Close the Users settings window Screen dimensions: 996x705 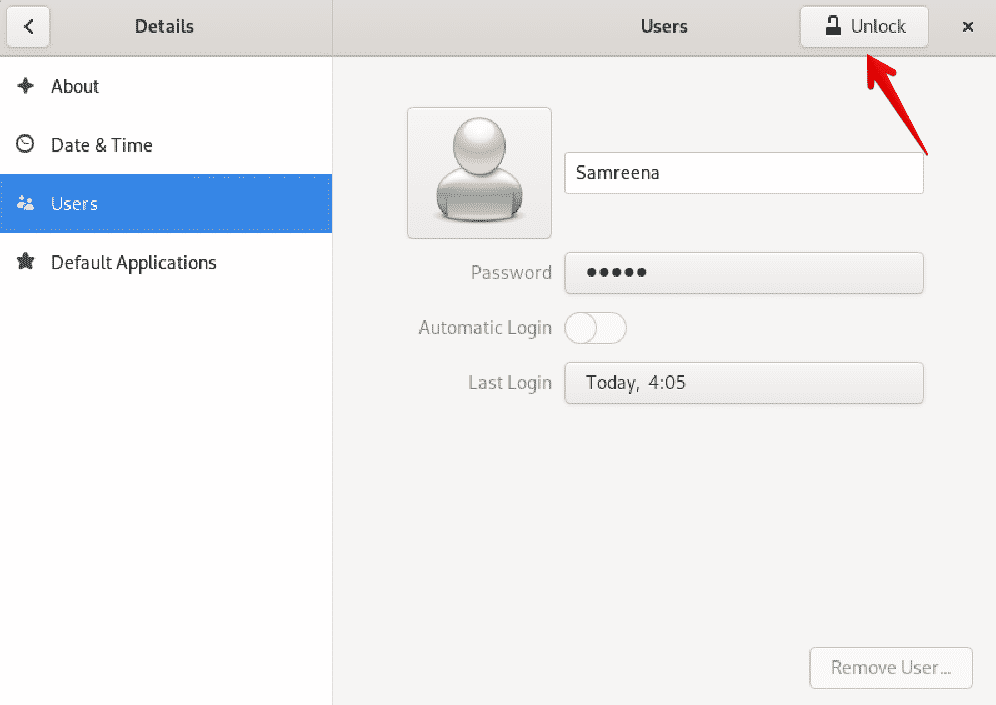point(968,27)
